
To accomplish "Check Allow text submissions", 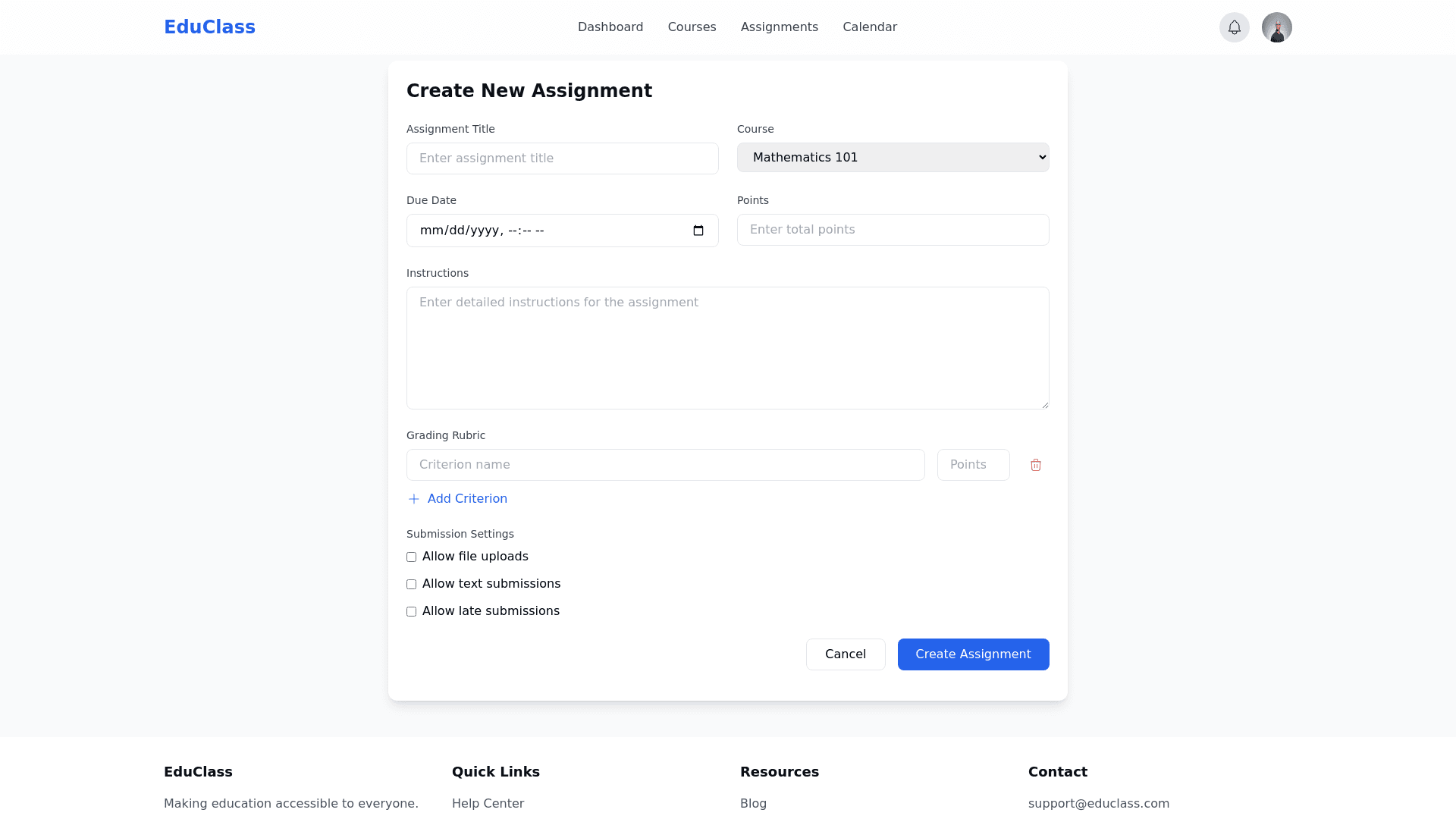I will coord(412,585).
